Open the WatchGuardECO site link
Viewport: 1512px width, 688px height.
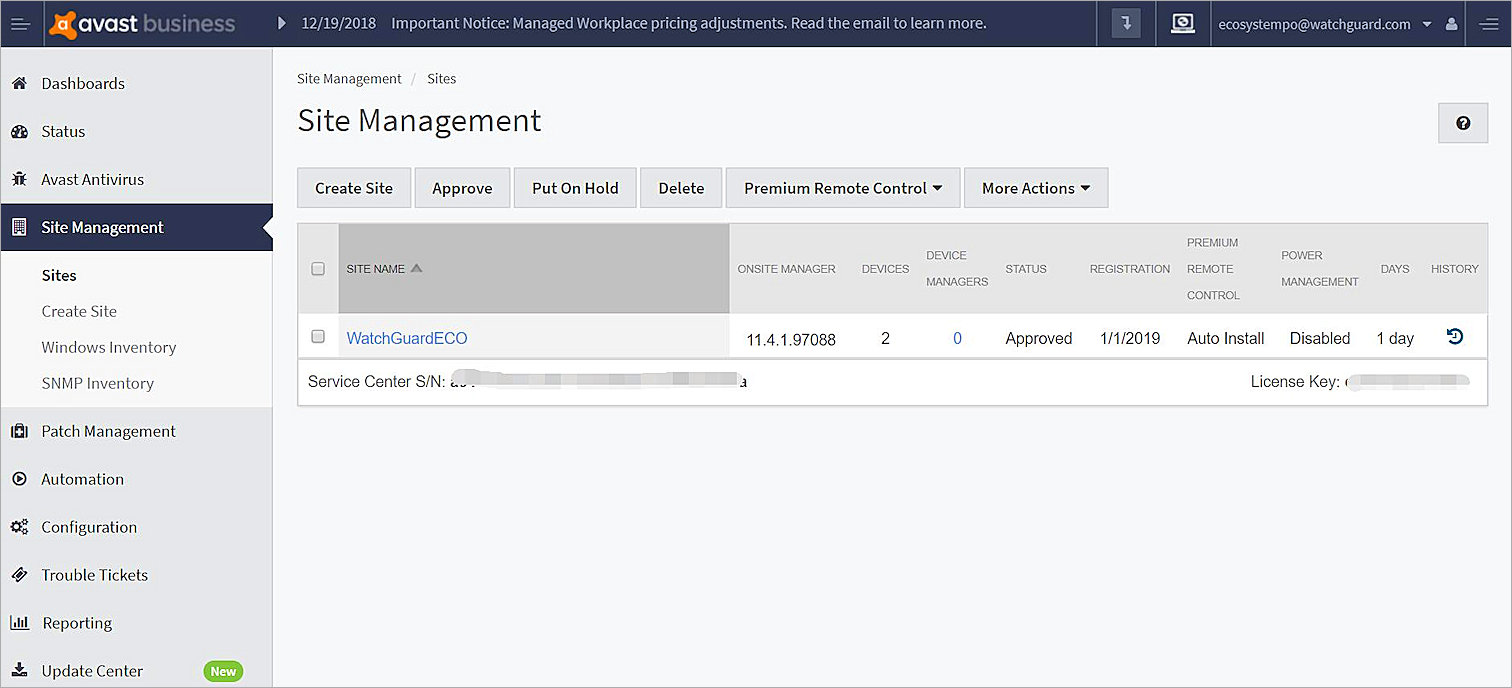click(x=406, y=338)
